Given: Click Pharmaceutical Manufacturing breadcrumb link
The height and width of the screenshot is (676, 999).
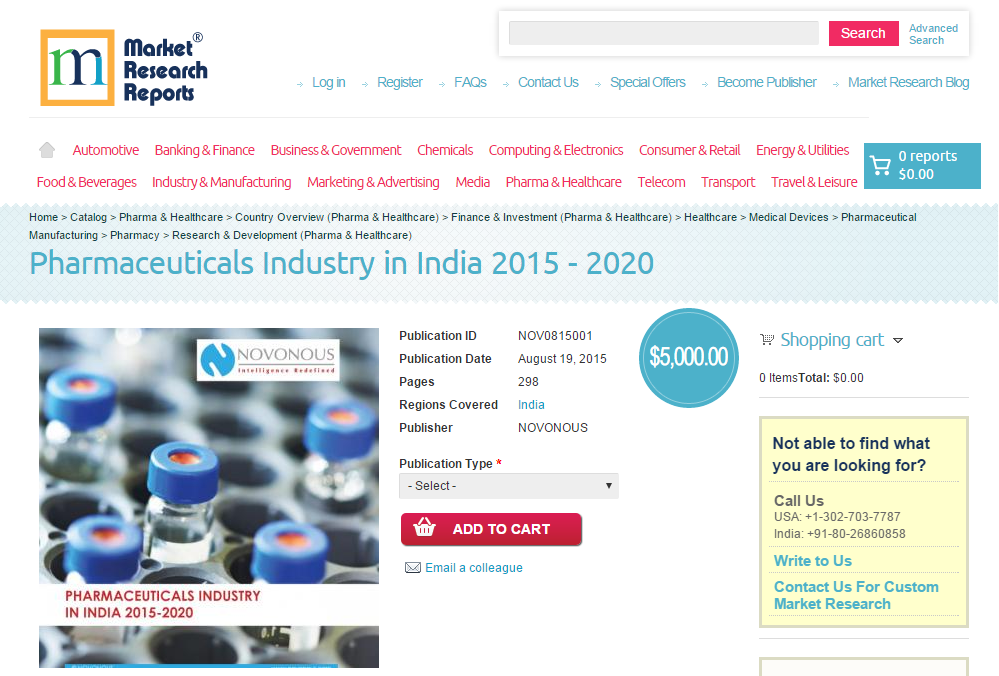Looking at the screenshot, I should pos(879,217).
